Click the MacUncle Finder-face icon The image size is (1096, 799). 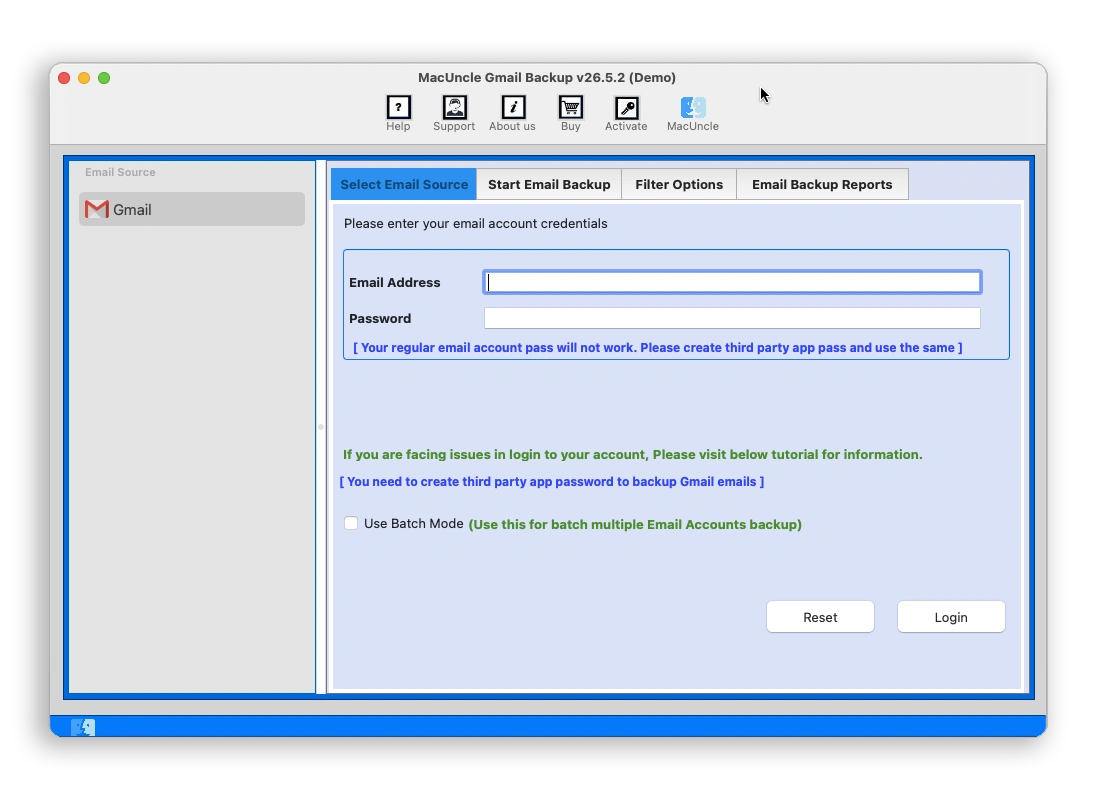coord(693,108)
